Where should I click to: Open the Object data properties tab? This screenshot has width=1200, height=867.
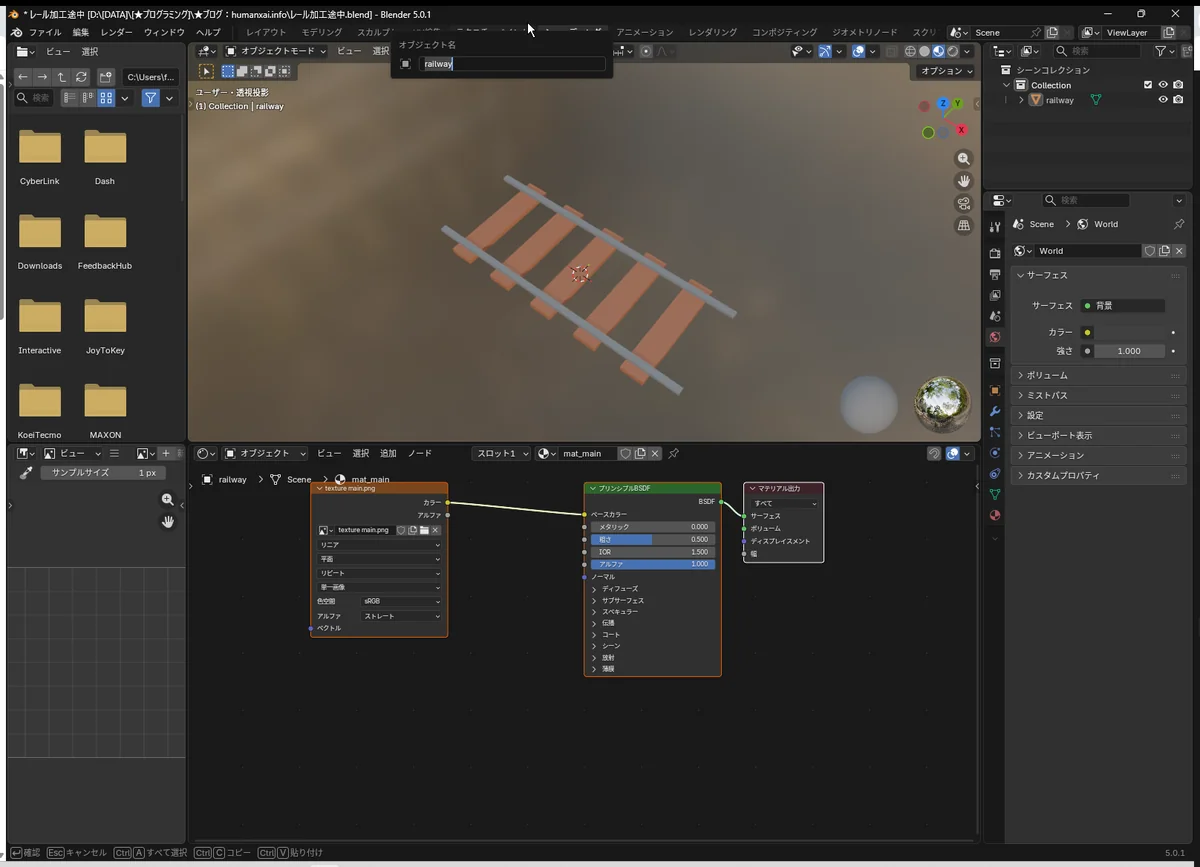[x=994, y=494]
